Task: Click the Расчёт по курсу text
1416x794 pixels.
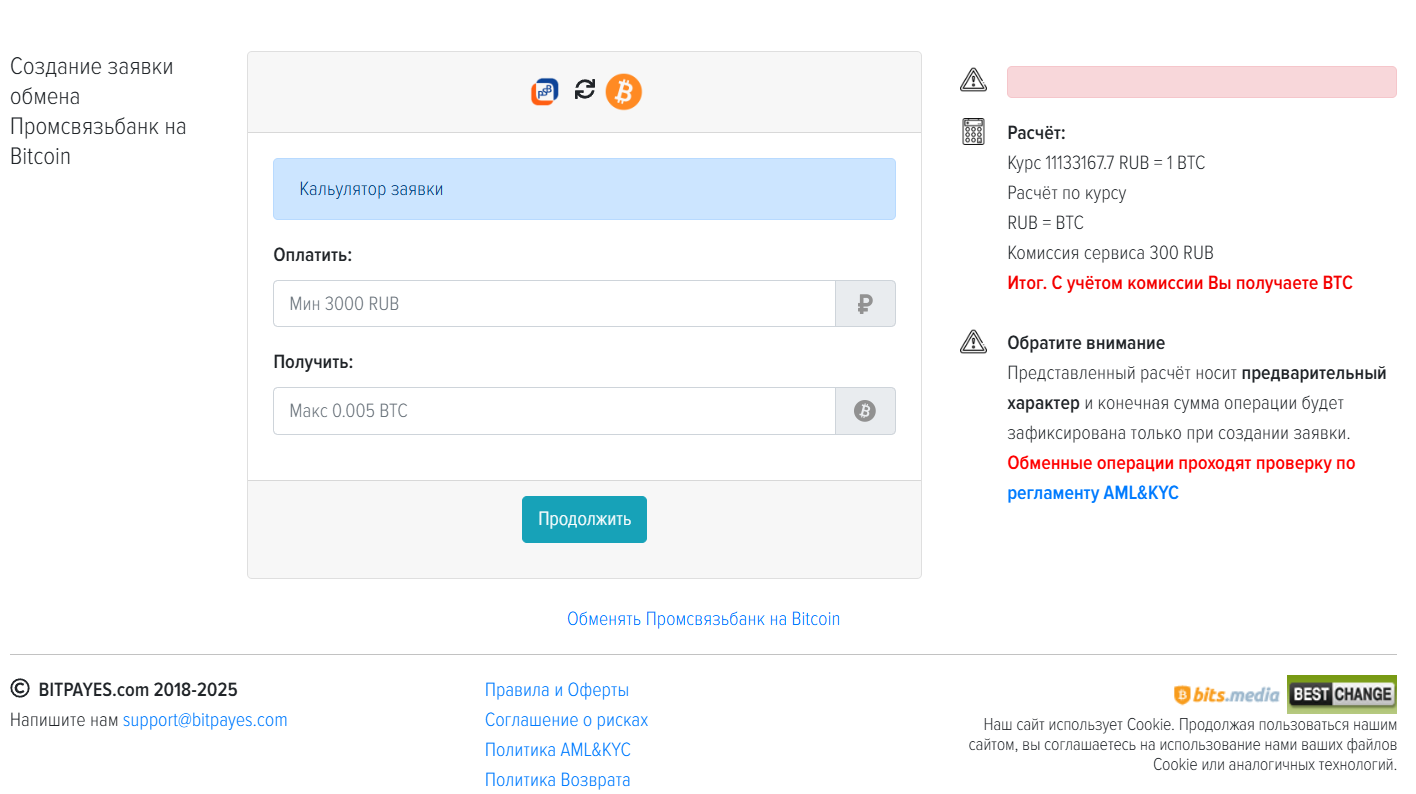Action: 1067,193
